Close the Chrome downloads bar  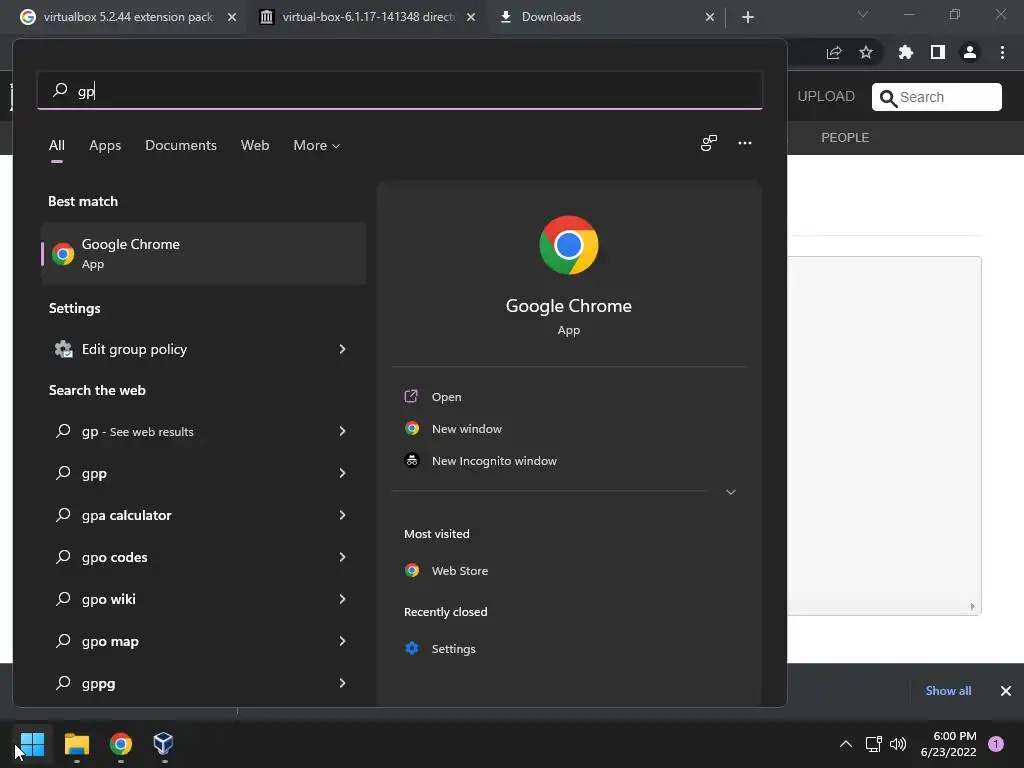pos(1006,691)
